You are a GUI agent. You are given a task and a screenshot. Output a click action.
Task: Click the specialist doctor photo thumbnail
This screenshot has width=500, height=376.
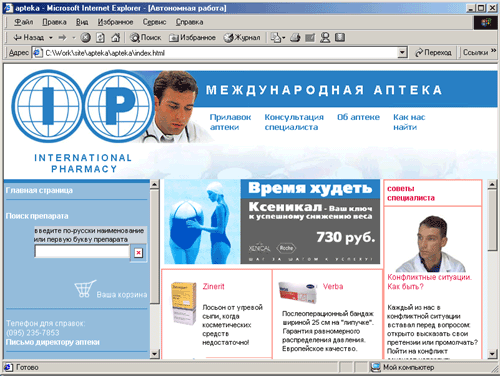(431, 244)
